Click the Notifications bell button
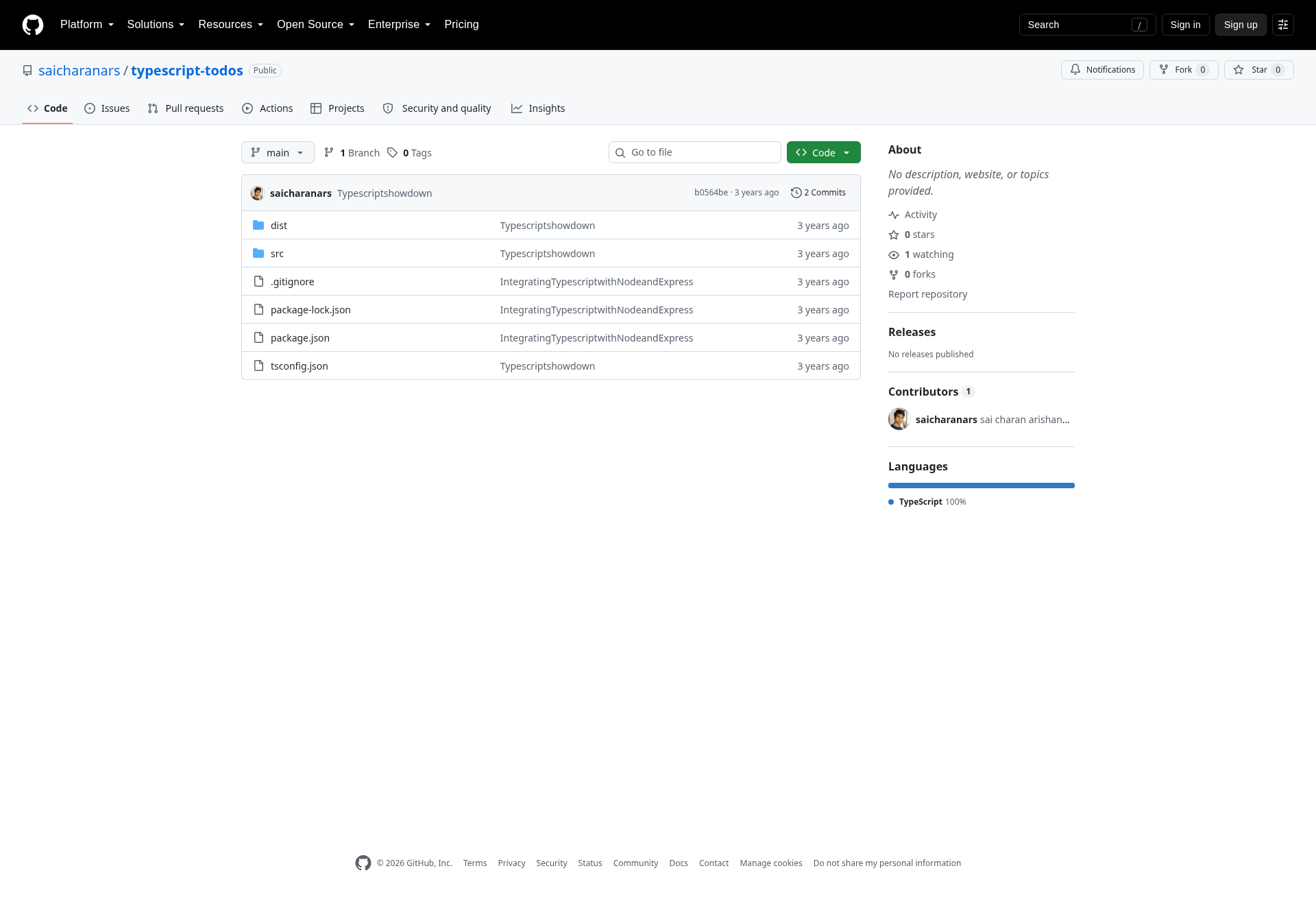The image size is (1316, 899). [x=1102, y=70]
